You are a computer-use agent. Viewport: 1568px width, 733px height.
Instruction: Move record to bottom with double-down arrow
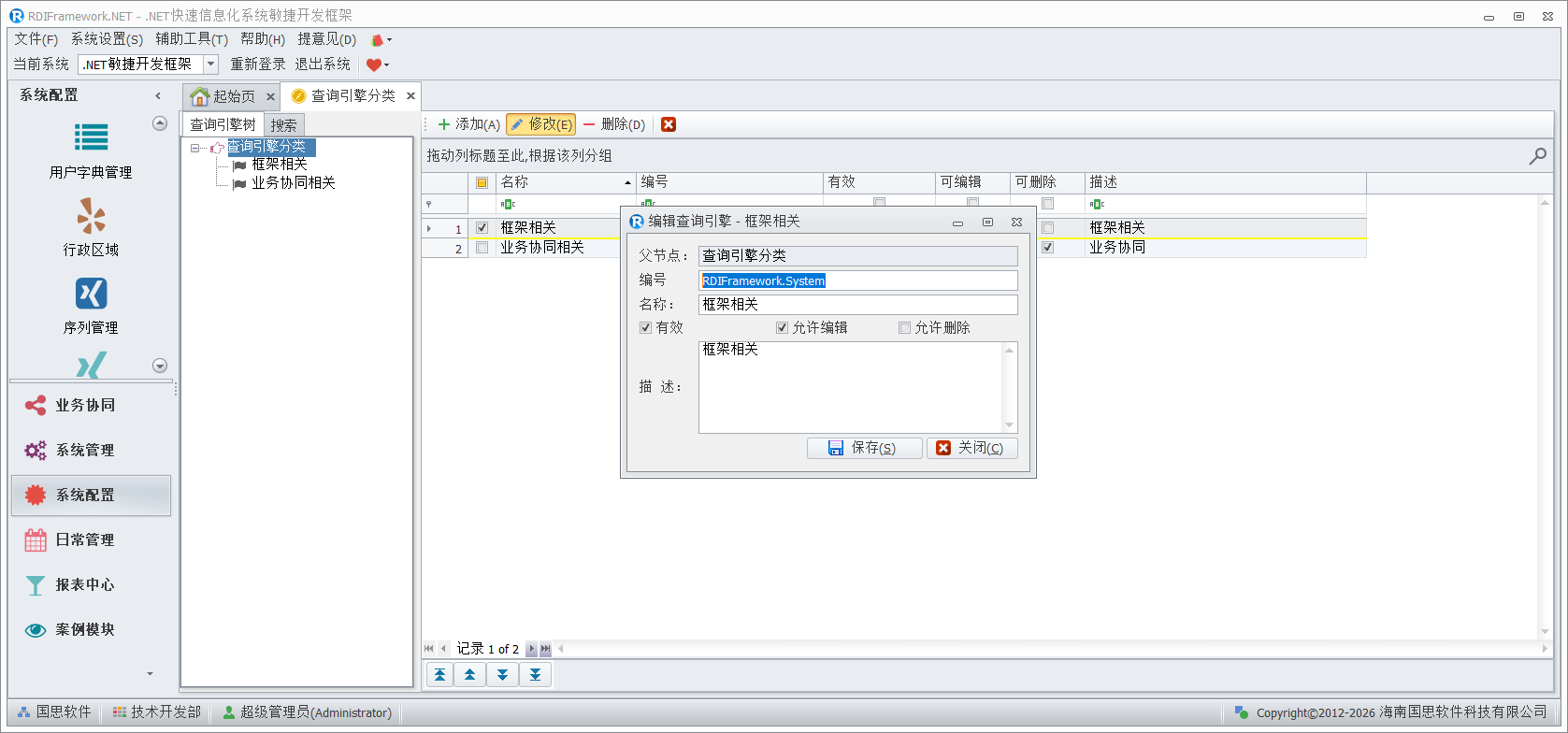[x=535, y=675]
